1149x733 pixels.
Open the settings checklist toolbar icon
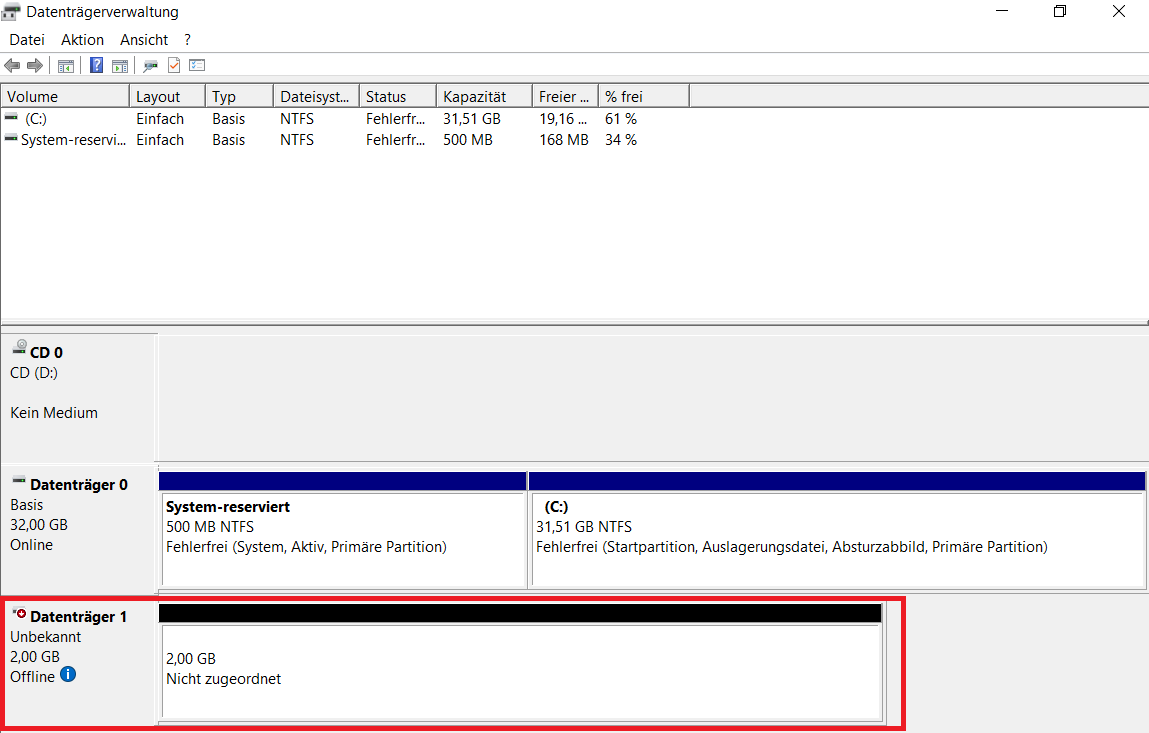197,66
